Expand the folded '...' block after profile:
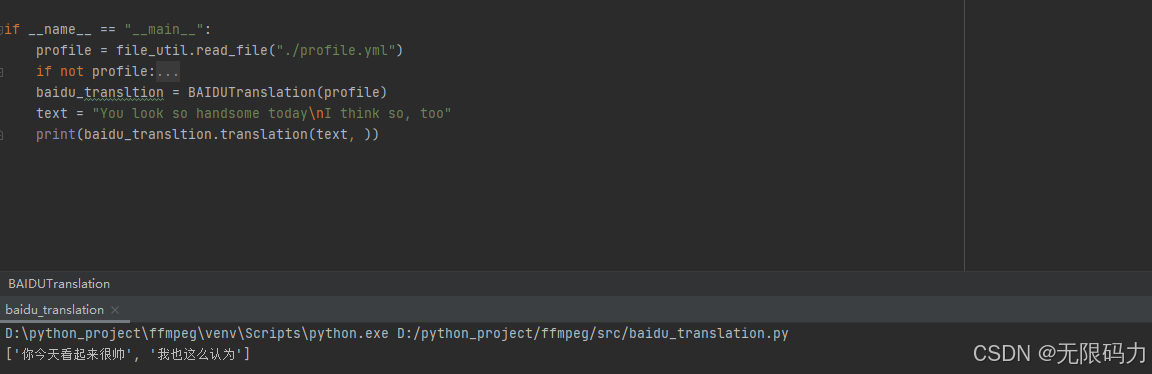 point(168,72)
